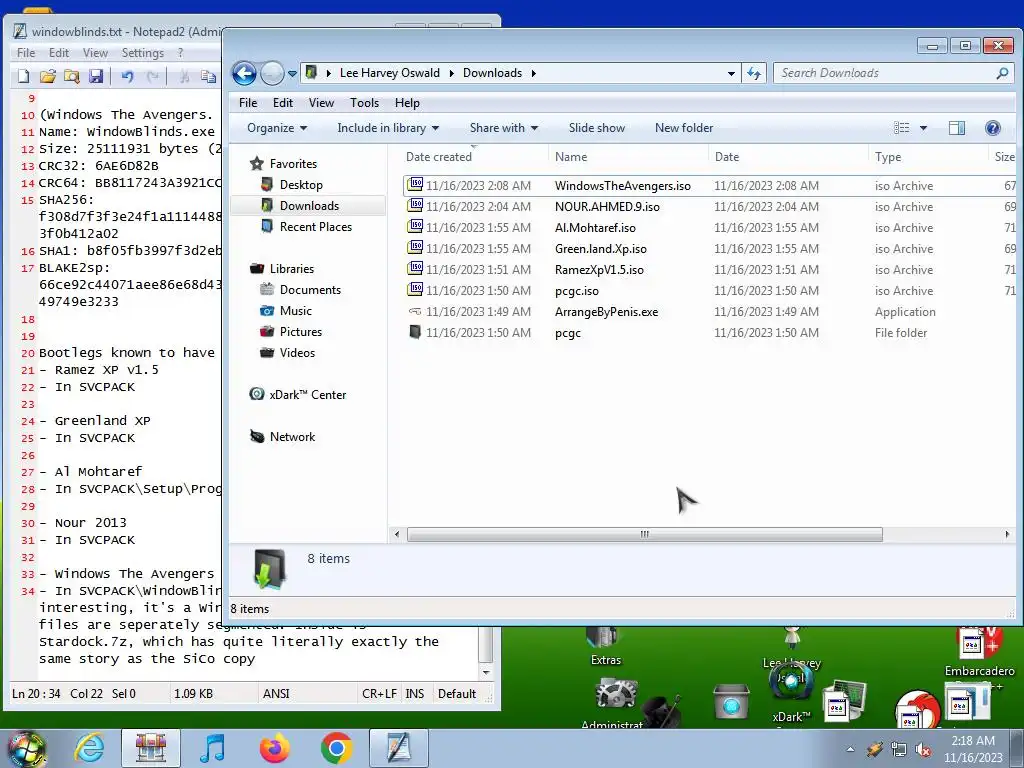
Task: Click the Recycle Bin desktop icon
Action: pos(731,701)
